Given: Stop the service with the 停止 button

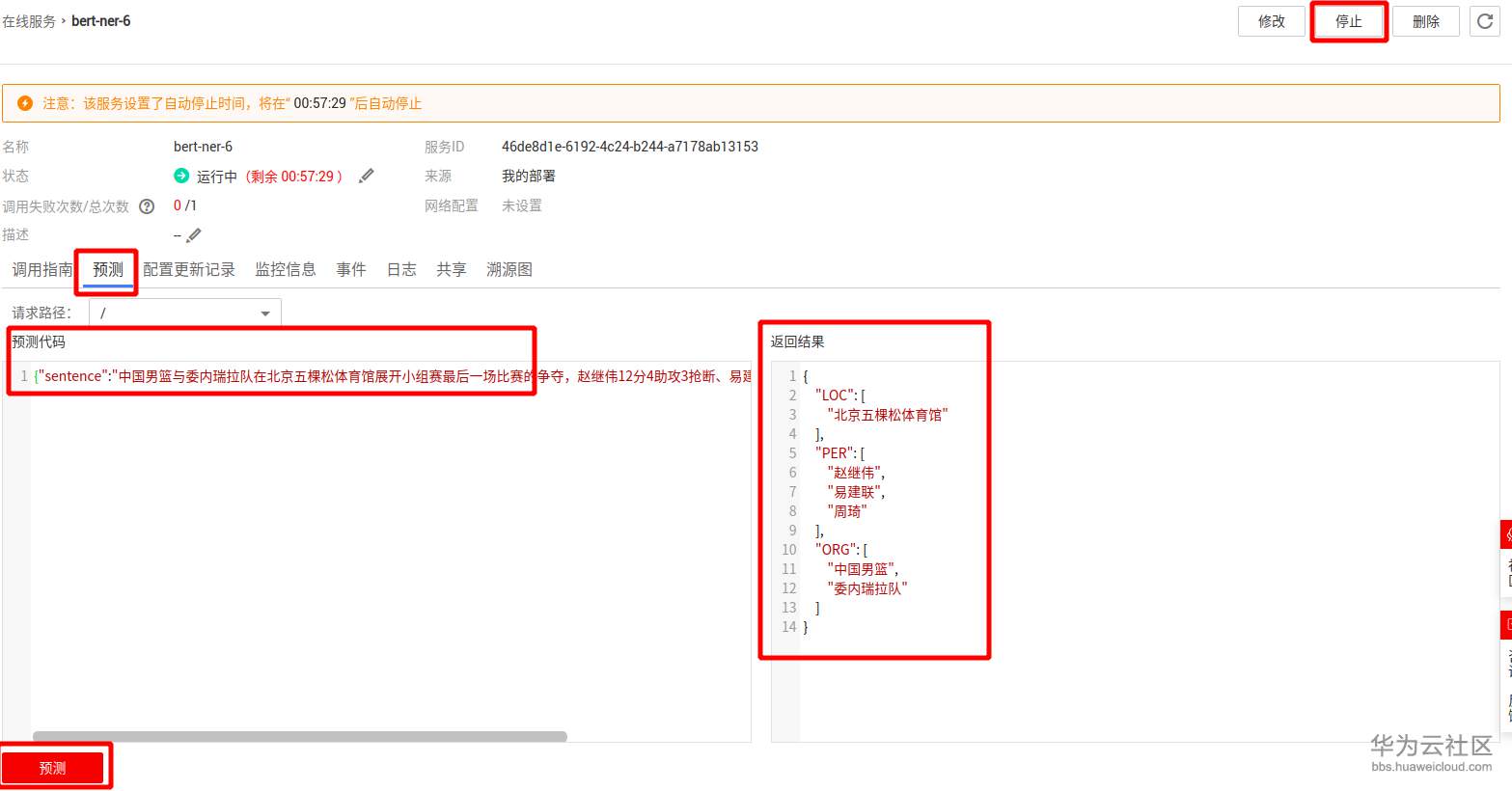Looking at the screenshot, I should click(1349, 21).
